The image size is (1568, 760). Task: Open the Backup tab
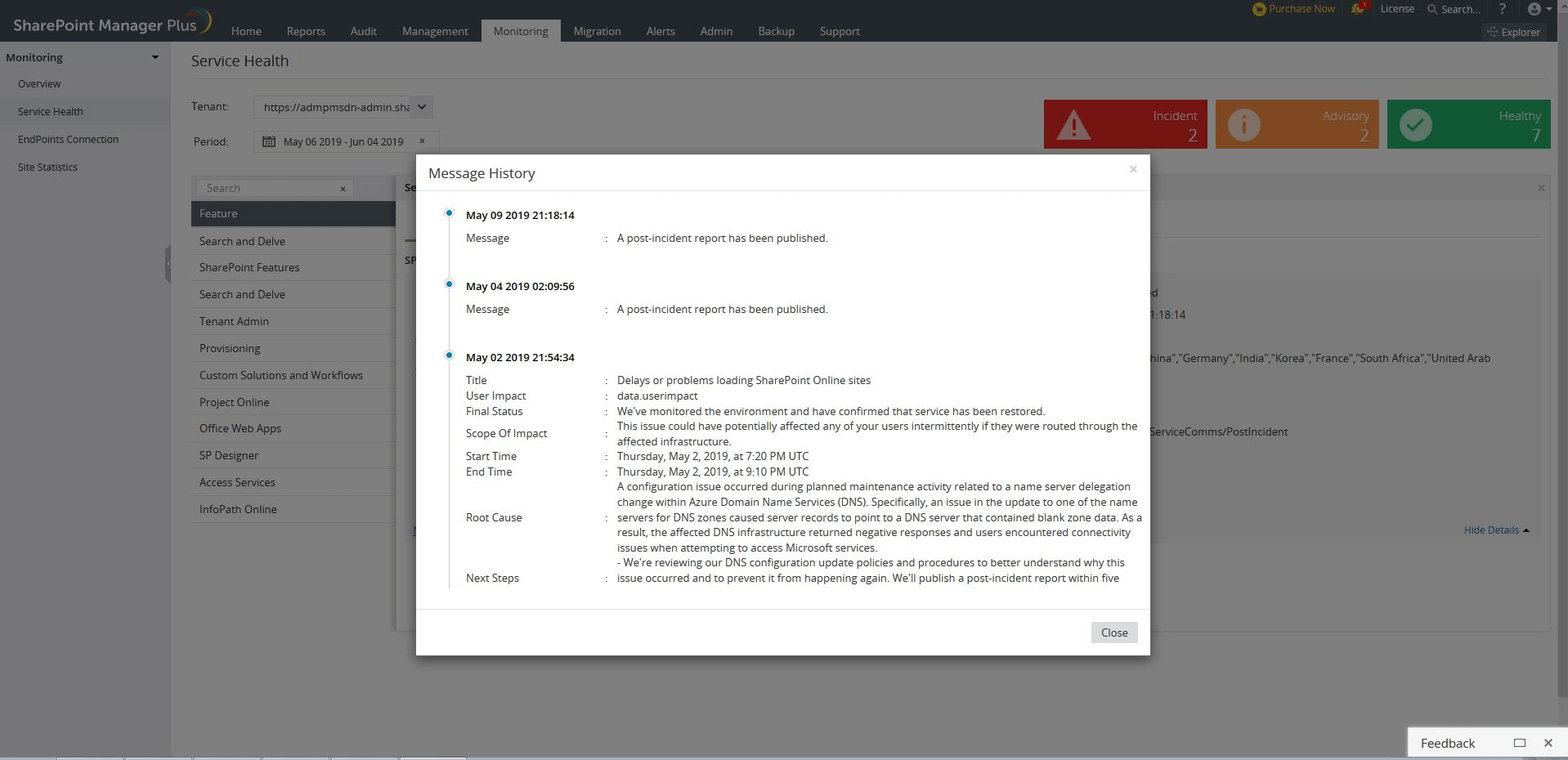776,31
